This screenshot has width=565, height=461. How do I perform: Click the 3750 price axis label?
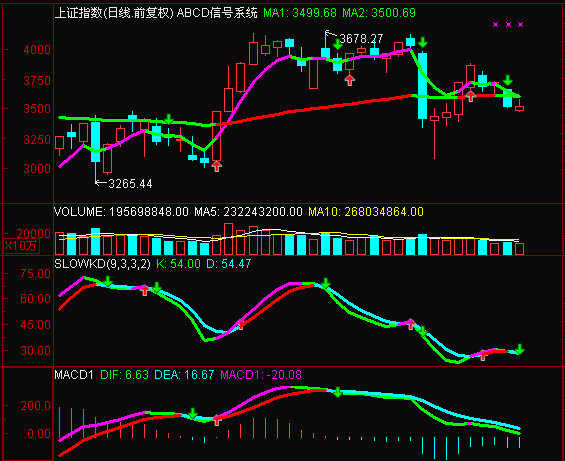coord(37,80)
